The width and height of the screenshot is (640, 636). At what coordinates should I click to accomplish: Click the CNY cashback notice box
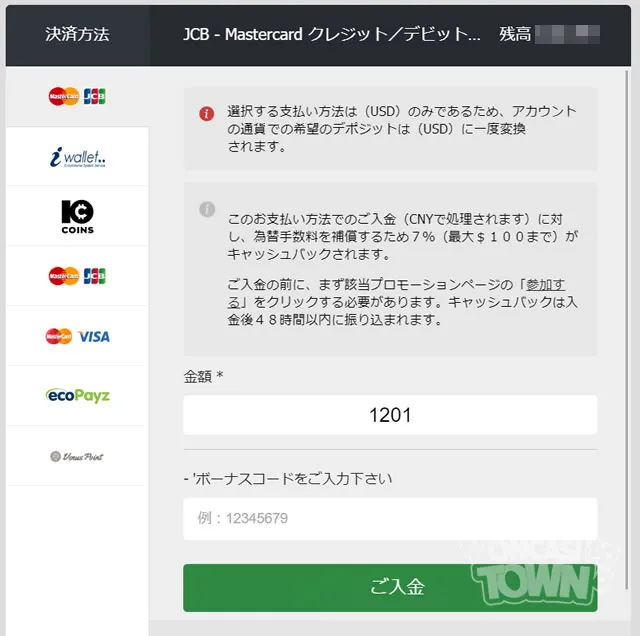click(x=390, y=269)
